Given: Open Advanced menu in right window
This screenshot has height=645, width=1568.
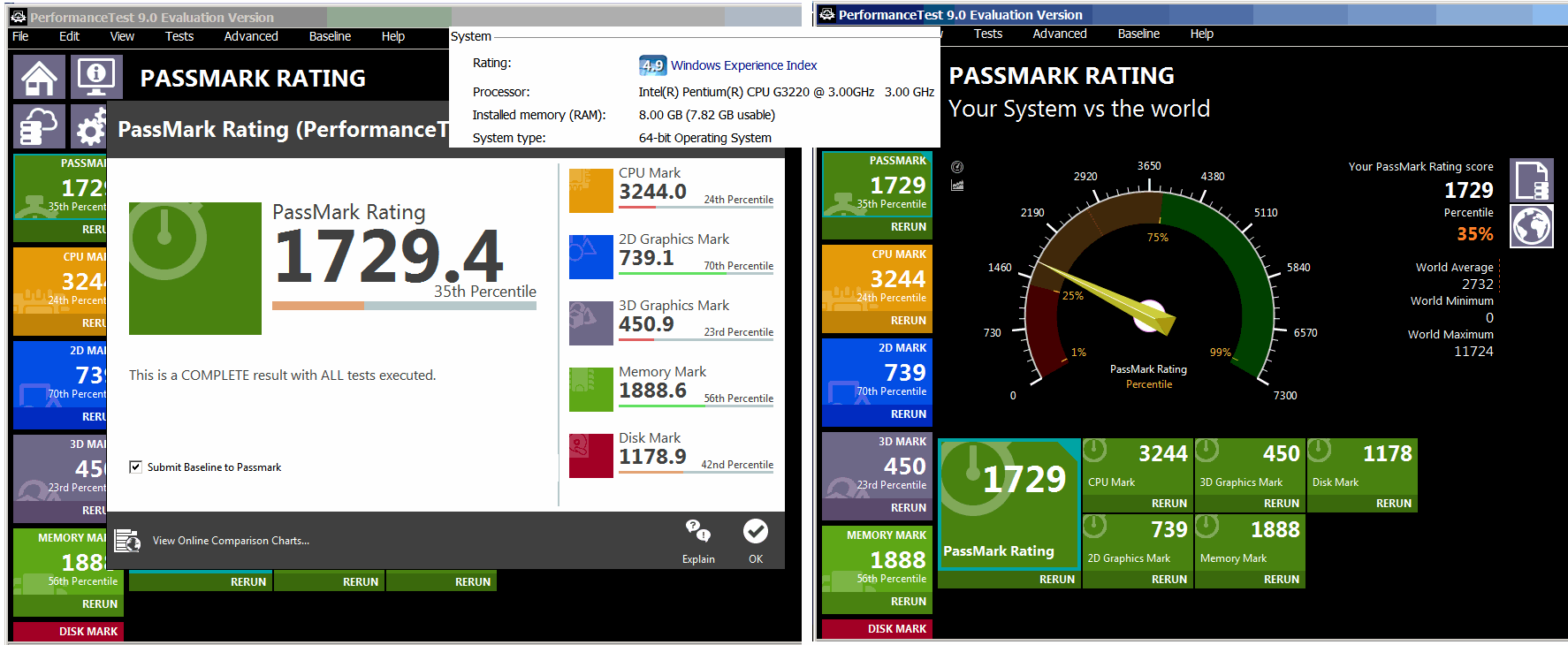Looking at the screenshot, I should coord(1060,34).
